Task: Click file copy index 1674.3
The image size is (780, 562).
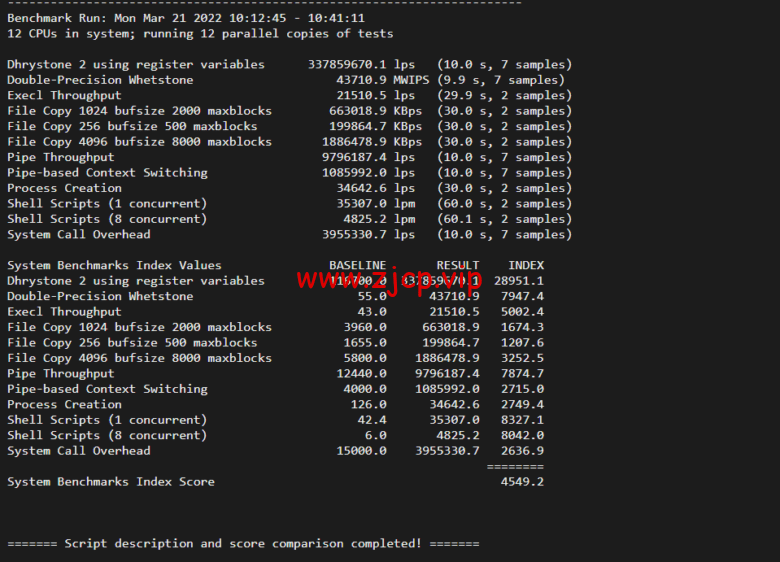Action: click(x=523, y=327)
